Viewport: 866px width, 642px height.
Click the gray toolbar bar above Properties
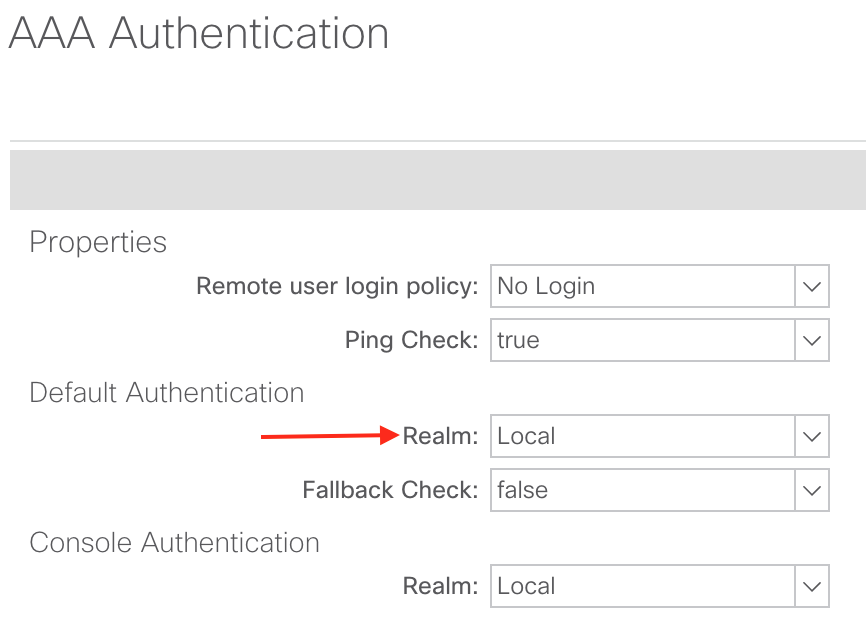(x=437, y=181)
